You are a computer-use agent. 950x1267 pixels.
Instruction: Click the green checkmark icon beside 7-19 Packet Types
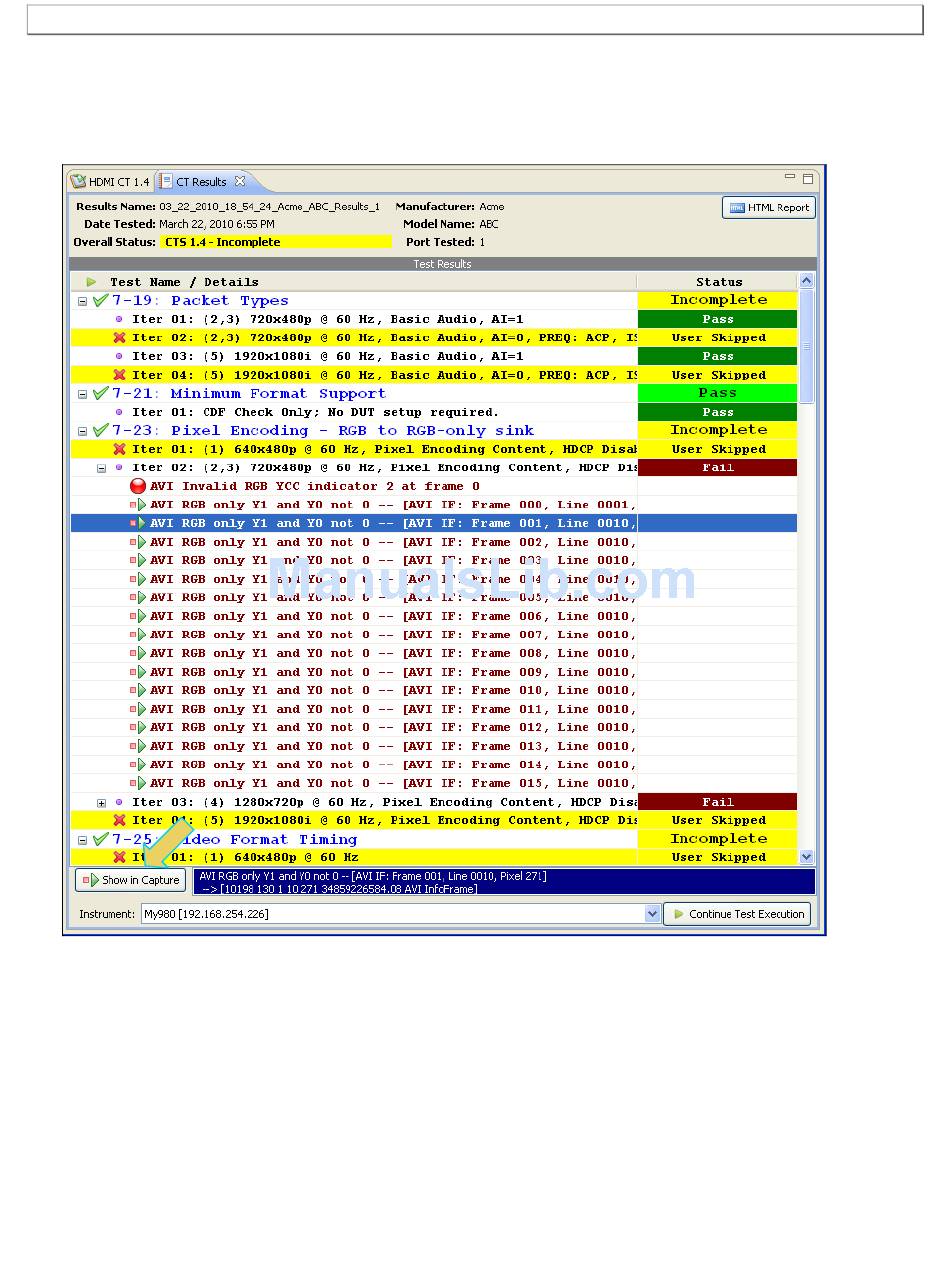click(x=100, y=301)
